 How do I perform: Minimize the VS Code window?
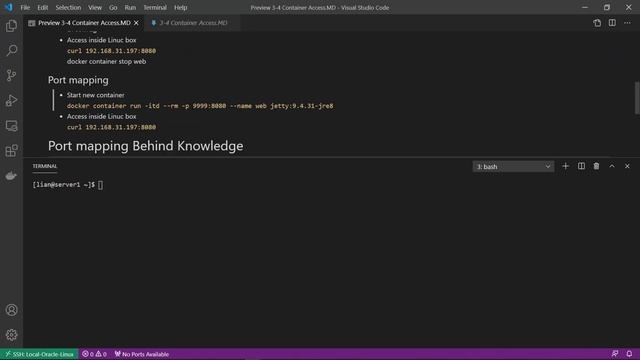585,7
